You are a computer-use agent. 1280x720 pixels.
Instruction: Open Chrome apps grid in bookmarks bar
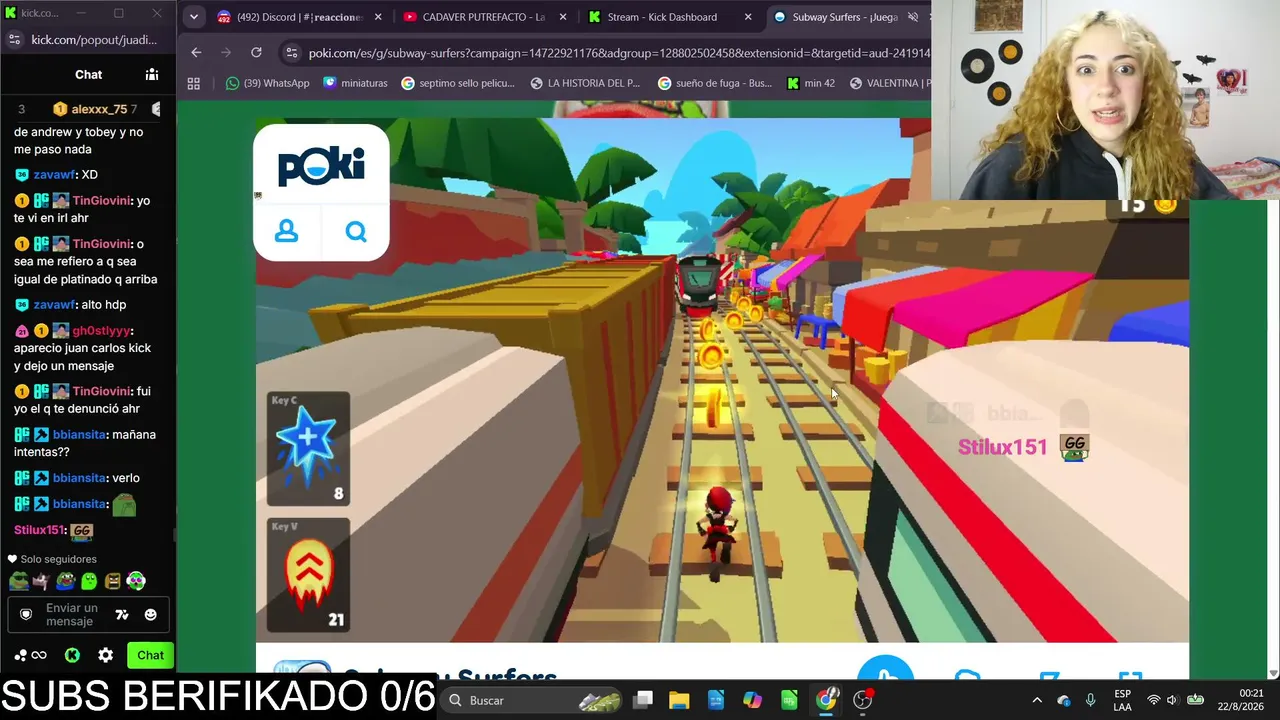(x=194, y=83)
